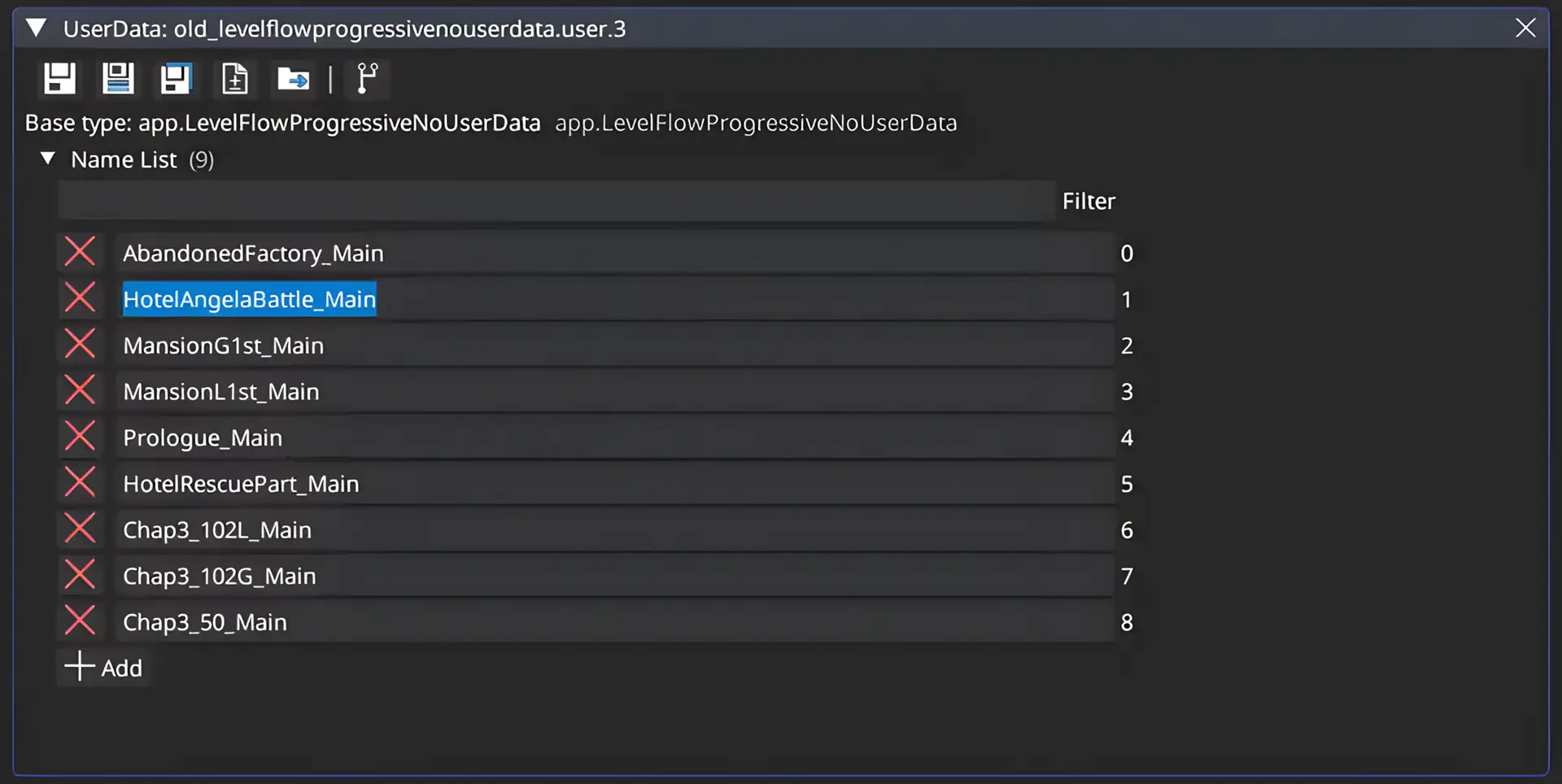Remove the Chap3_50_Main entry

(80, 621)
